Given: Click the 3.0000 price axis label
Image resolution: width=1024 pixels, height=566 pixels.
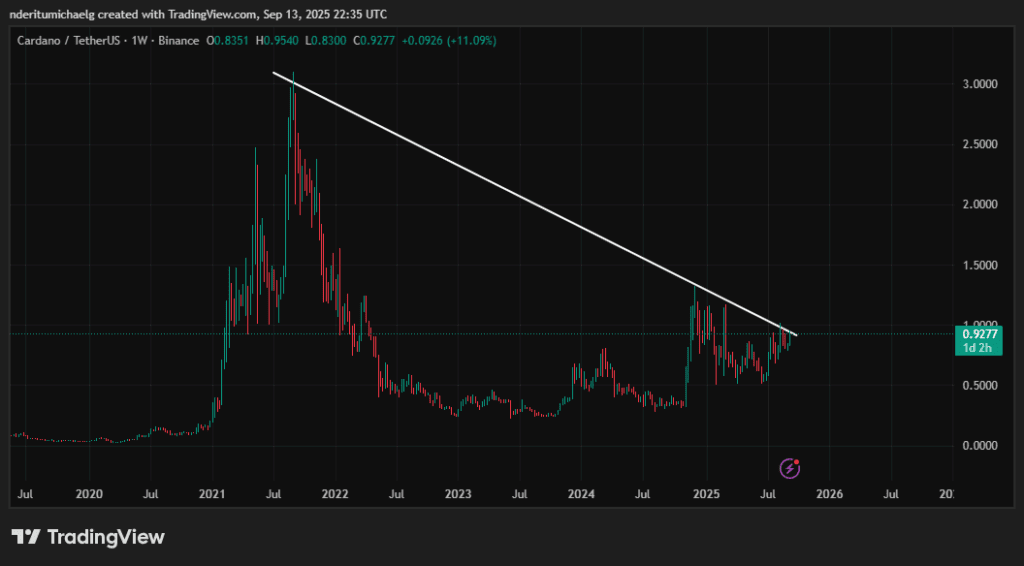Looking at the screenshot, I should (980, 84).
